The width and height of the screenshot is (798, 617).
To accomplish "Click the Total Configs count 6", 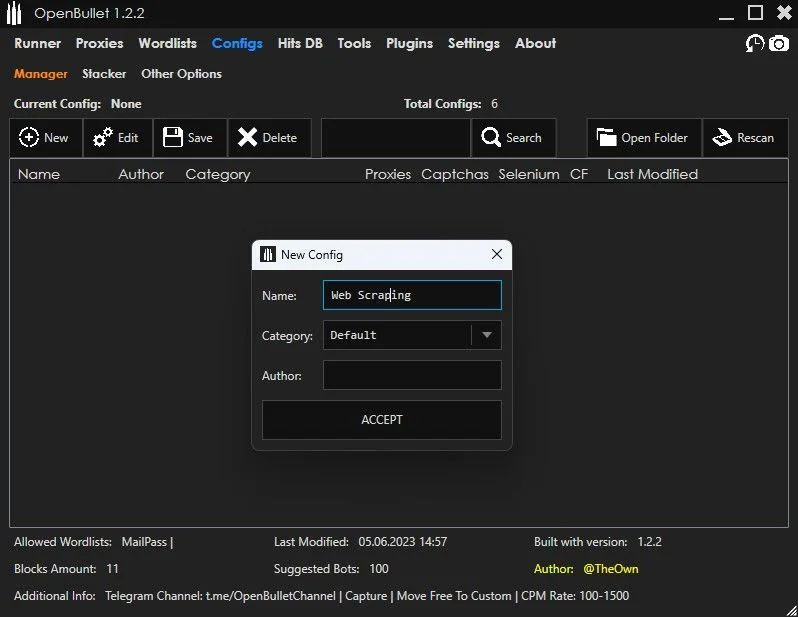I will (494, 104).
